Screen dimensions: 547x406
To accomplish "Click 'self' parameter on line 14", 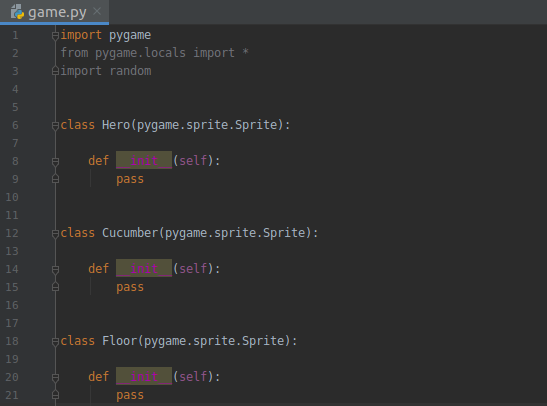I will (x=193, y=269).
